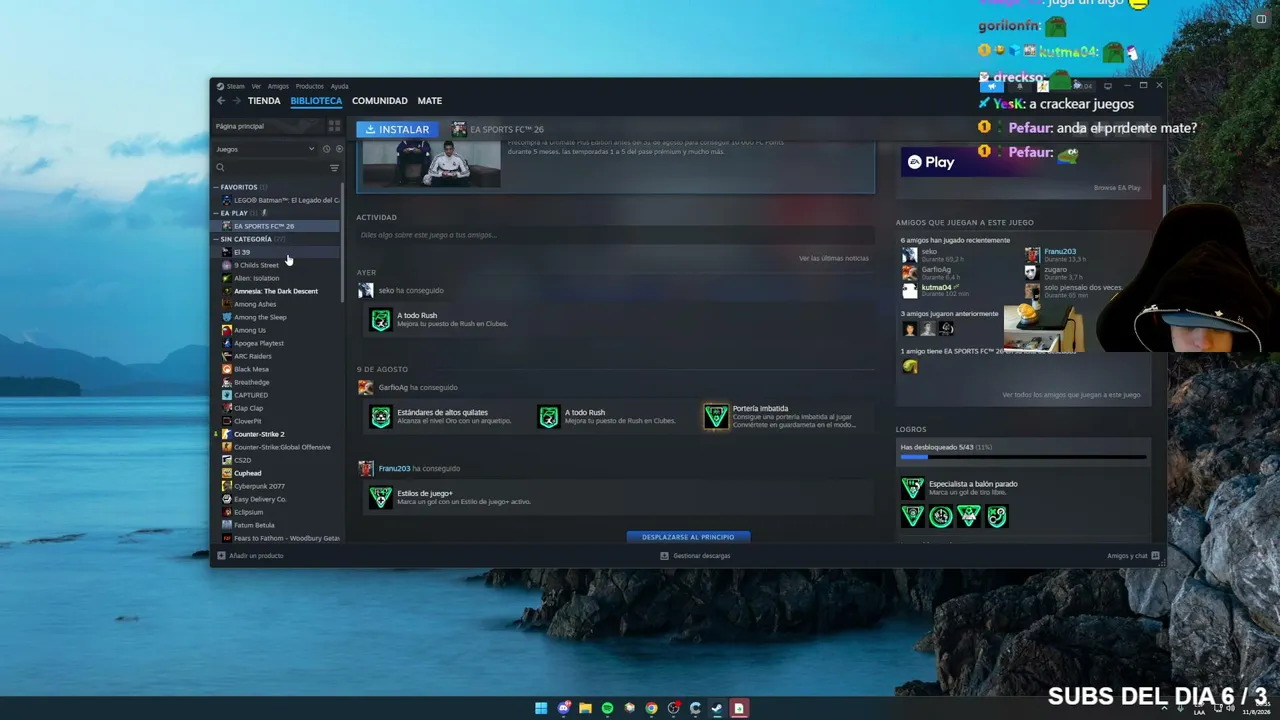1280x720 pixels.
Task: Open the Juegos library filter dropdown
Action: pyautogui.click(x=265, y=149)
